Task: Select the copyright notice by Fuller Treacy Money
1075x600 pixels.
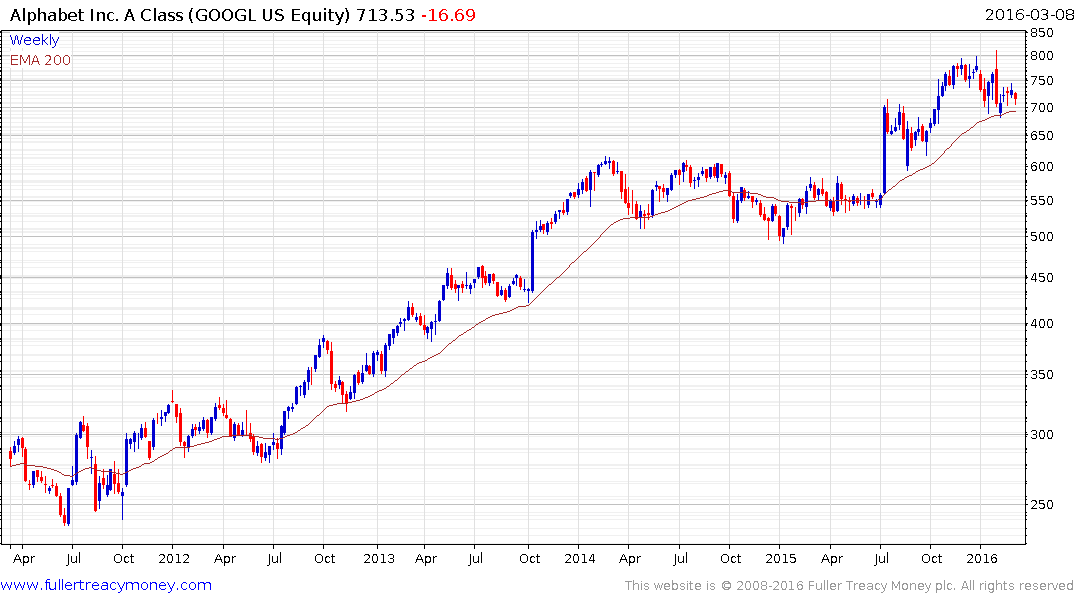Action: coord(849,586)
